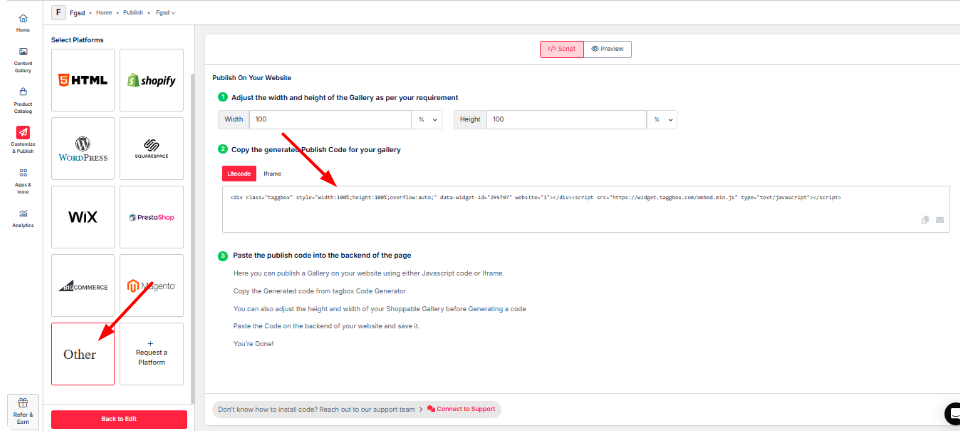Image resolution: width=960 pixels, height=436 pixels.
Task: Click Back to Edit button
Action: pos(119,419)
